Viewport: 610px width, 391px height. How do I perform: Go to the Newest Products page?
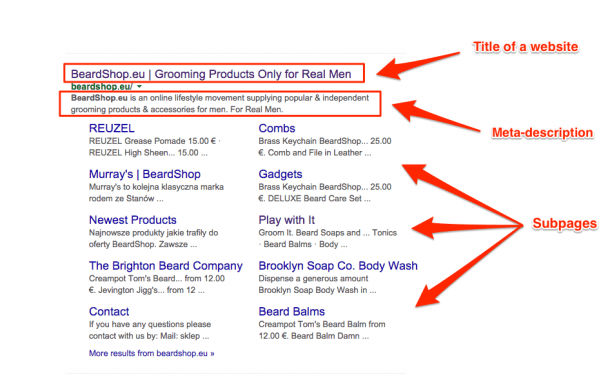click(133, 220)
